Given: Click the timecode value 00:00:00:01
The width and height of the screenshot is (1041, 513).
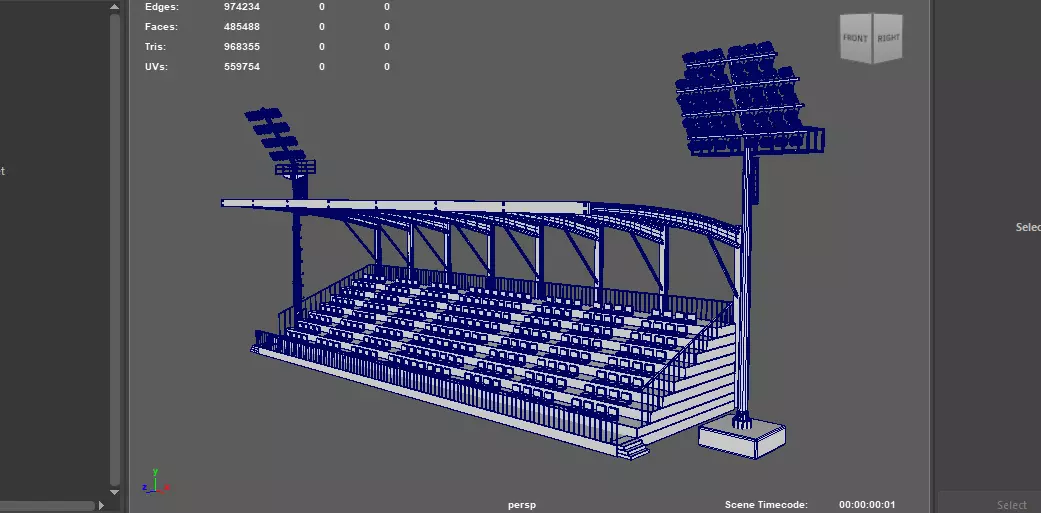Looking at the screenshot, I should click(867, 504).
